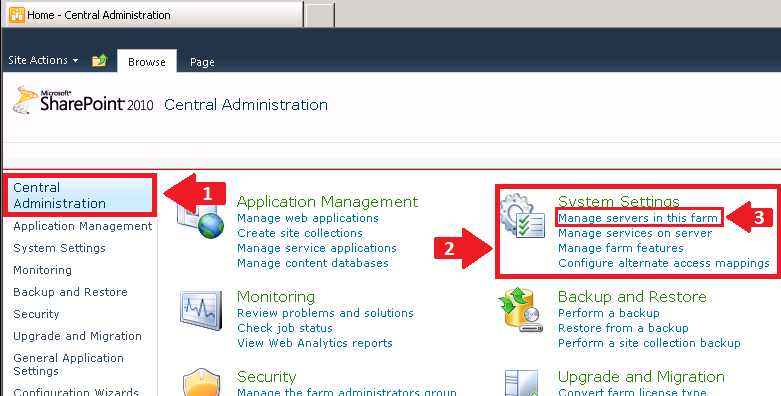Click Check job status link
781x396 pixels.
click(285, 328)
